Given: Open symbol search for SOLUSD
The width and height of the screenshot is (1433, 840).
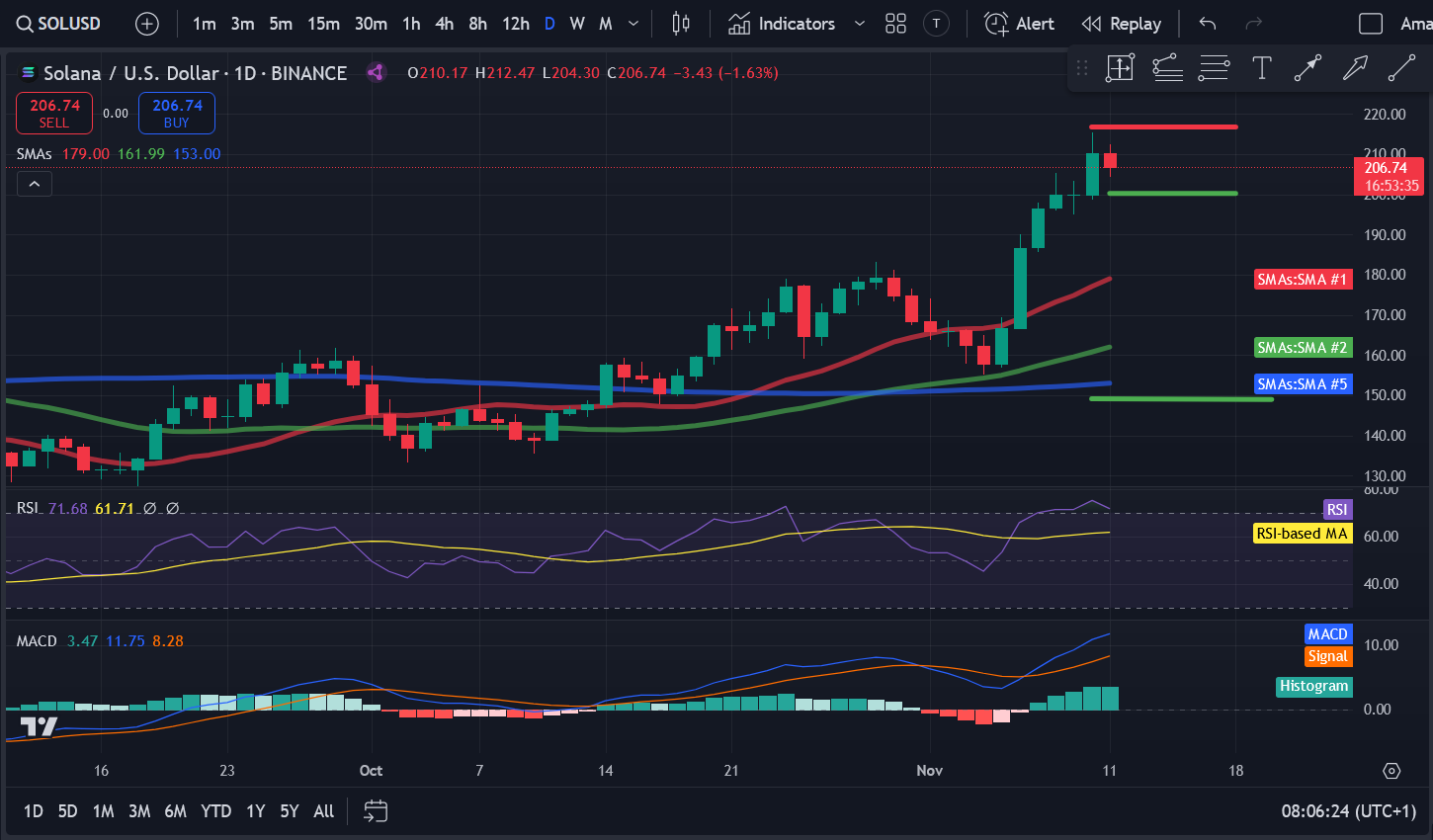Looking at the screenshot, I should [x=58, y=24].
